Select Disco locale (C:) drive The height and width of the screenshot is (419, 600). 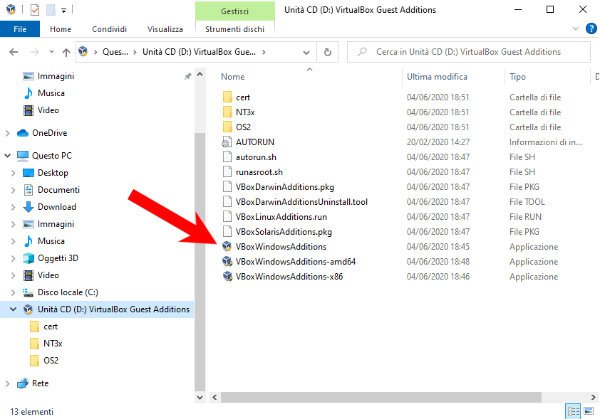(x=68, y=292)
